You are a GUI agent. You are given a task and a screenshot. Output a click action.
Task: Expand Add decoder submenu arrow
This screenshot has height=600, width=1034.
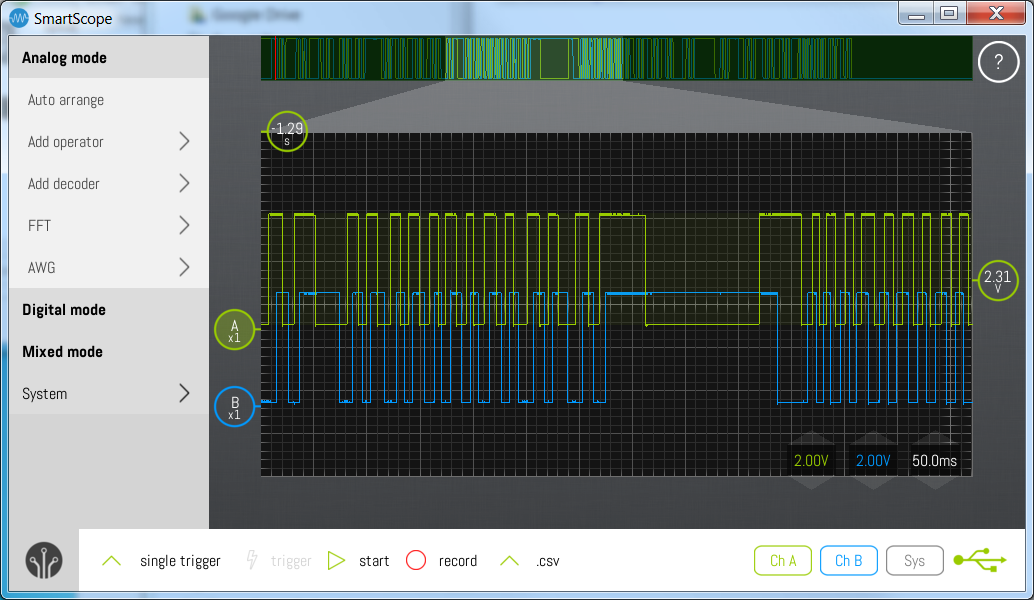(x=185, y=183)
